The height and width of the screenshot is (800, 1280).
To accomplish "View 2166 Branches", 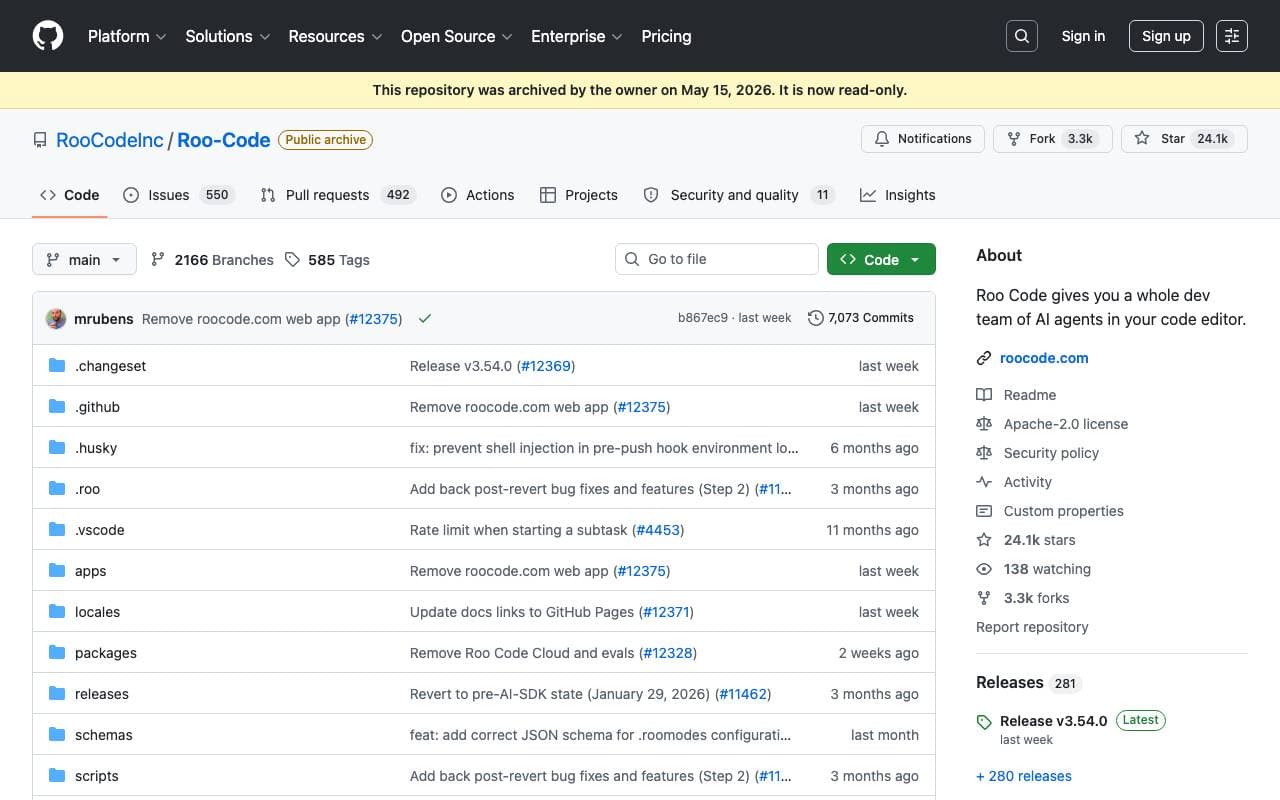I will point(212,260).
